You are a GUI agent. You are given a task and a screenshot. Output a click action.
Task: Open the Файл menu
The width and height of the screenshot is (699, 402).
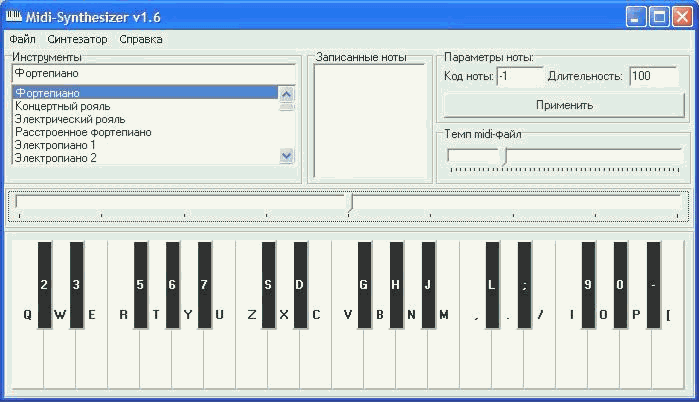[x=22, y=39]
